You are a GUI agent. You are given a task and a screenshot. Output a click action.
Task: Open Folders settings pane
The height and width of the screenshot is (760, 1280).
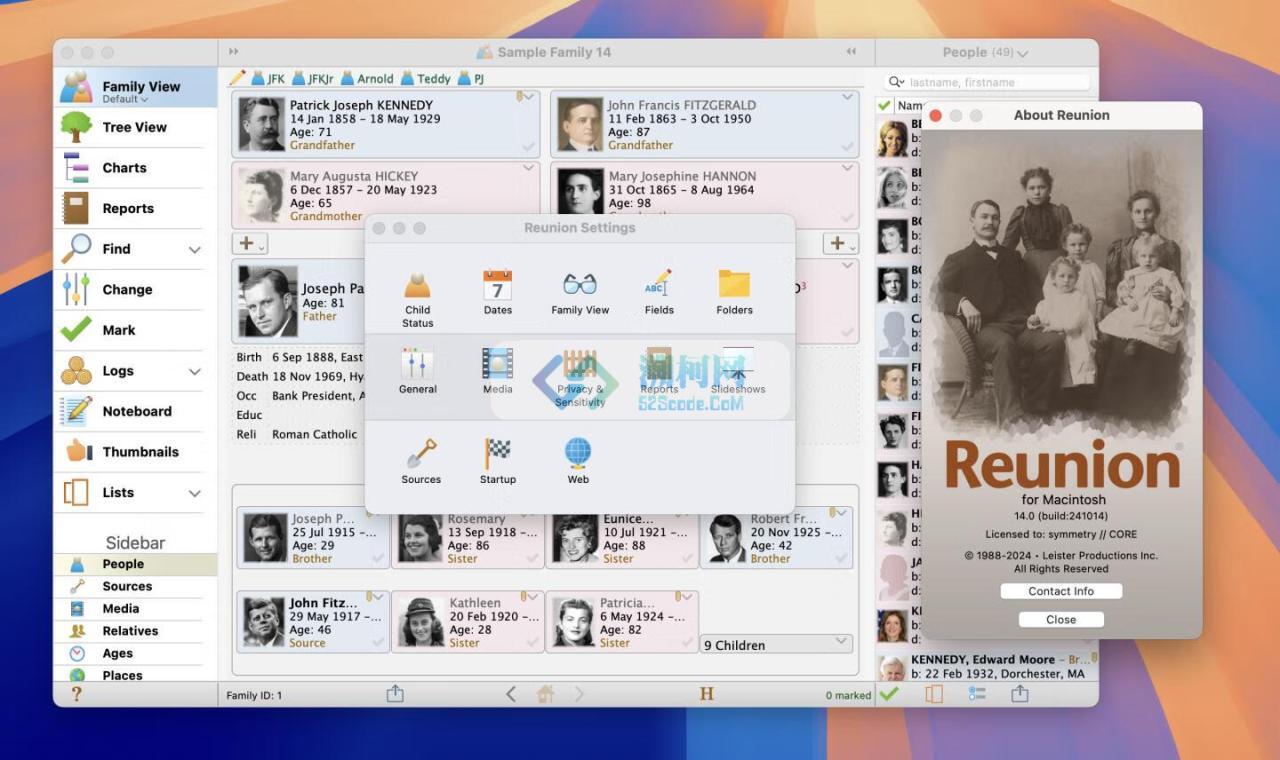pyautogui.click(x=734, y=292)
